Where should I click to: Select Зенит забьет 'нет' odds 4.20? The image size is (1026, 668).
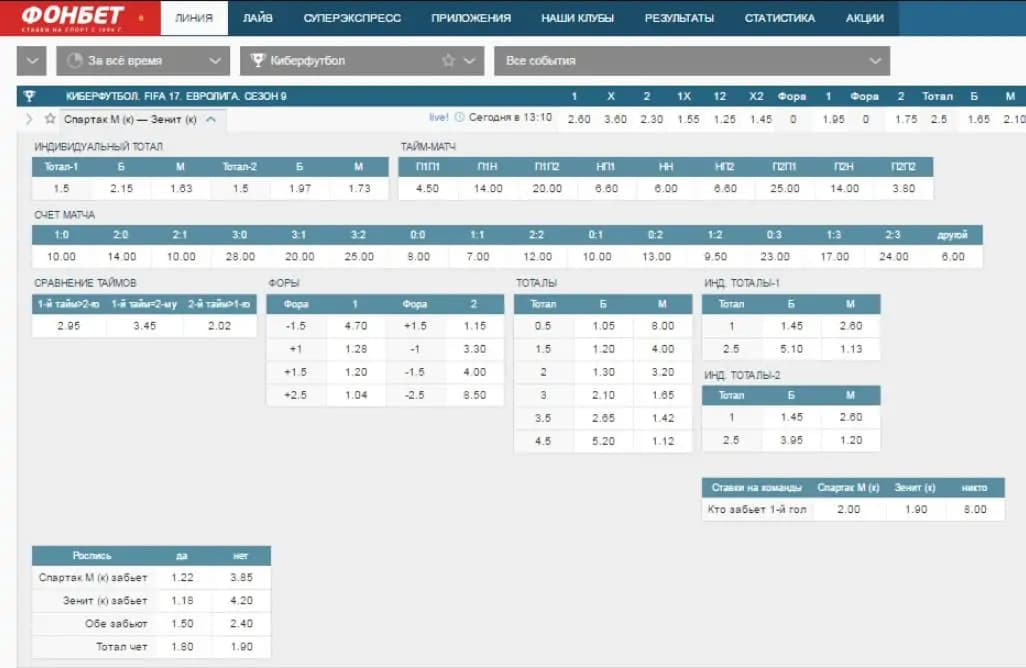coord(241,601)
